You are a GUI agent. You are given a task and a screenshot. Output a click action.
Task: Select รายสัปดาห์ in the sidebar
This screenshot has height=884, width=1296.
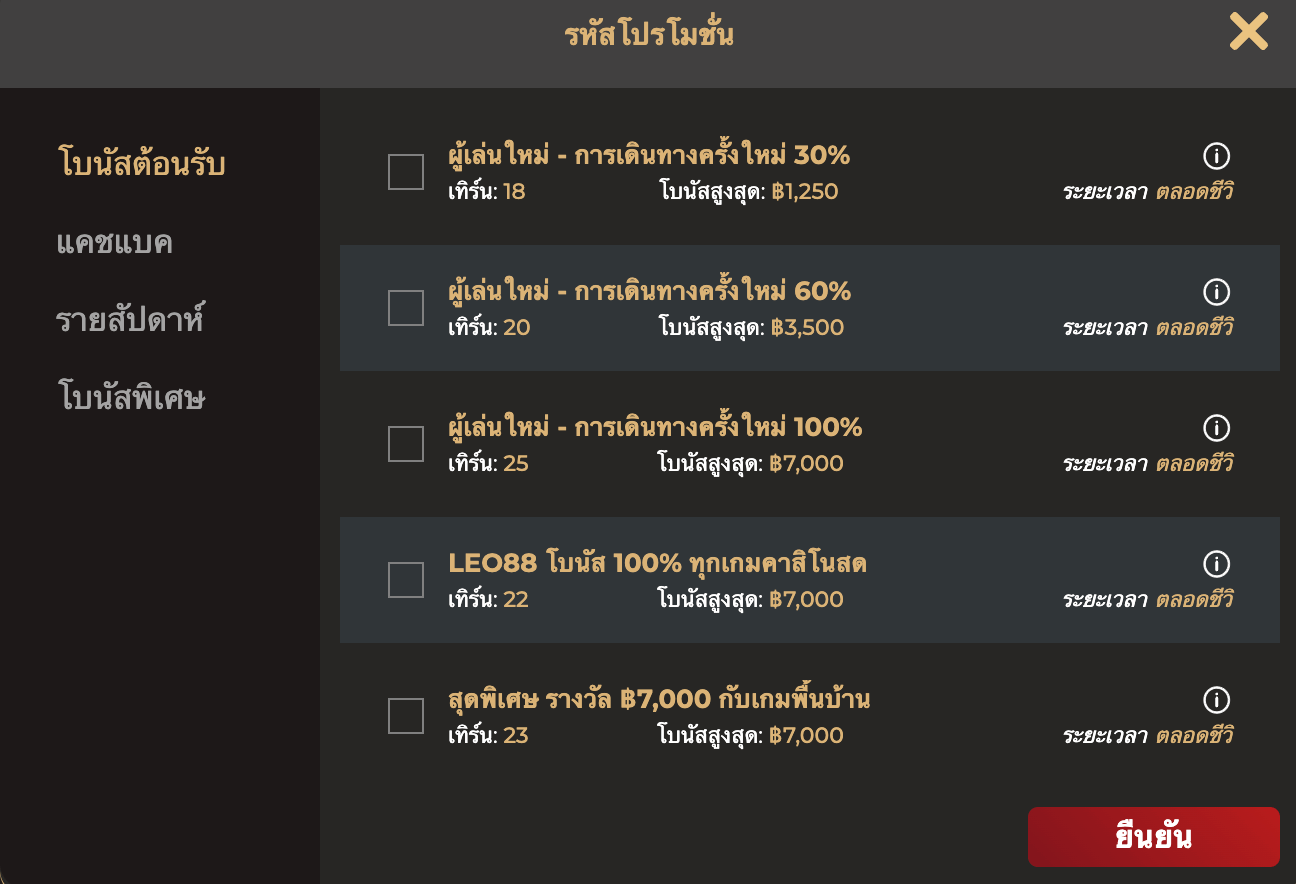pyautogui.click(x=130, y=321)
